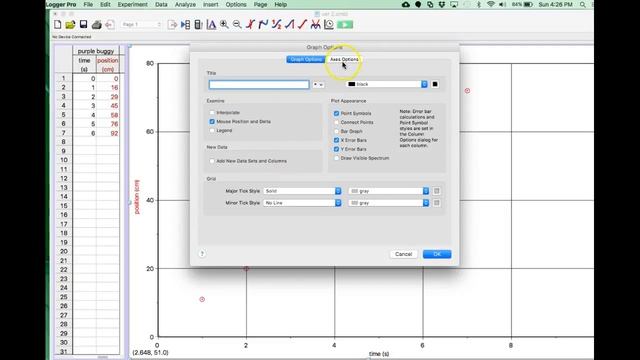Click the Print icon in the toolbar
The image size is (640, 360).
(97, 24)
